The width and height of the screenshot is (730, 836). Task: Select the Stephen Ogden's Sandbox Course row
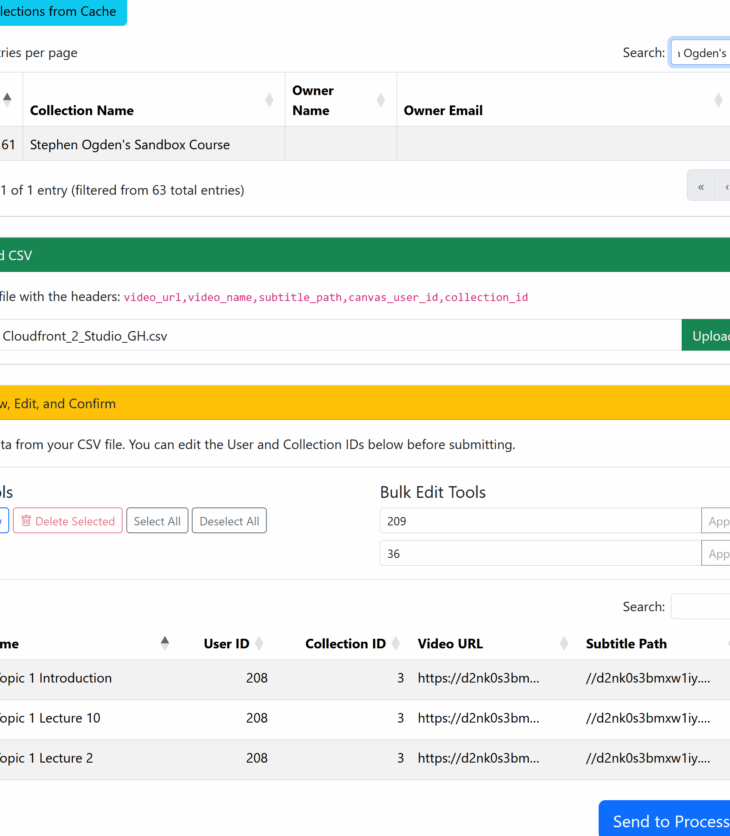coord(130,145)
